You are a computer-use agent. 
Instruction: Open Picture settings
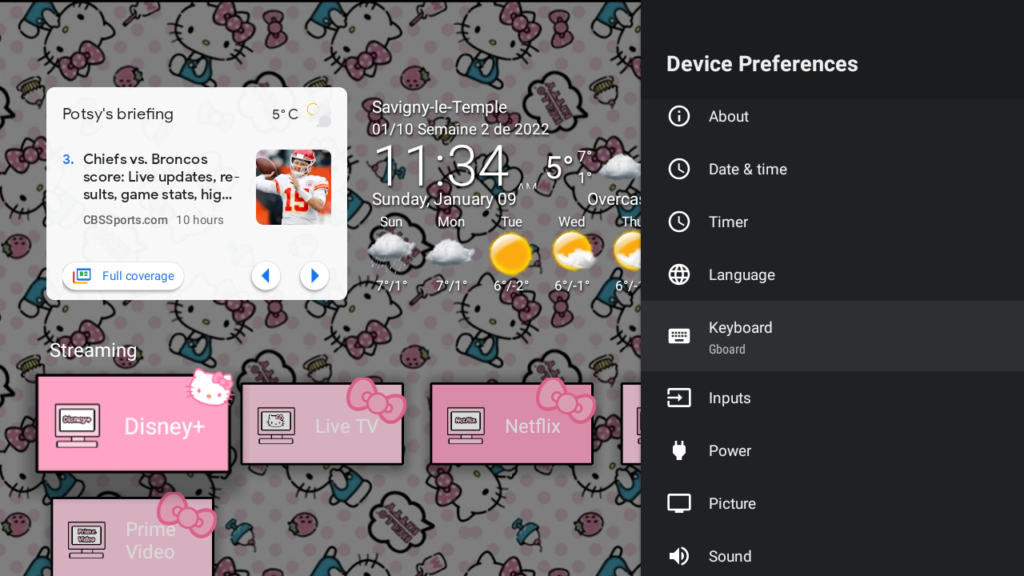(832, 504)
